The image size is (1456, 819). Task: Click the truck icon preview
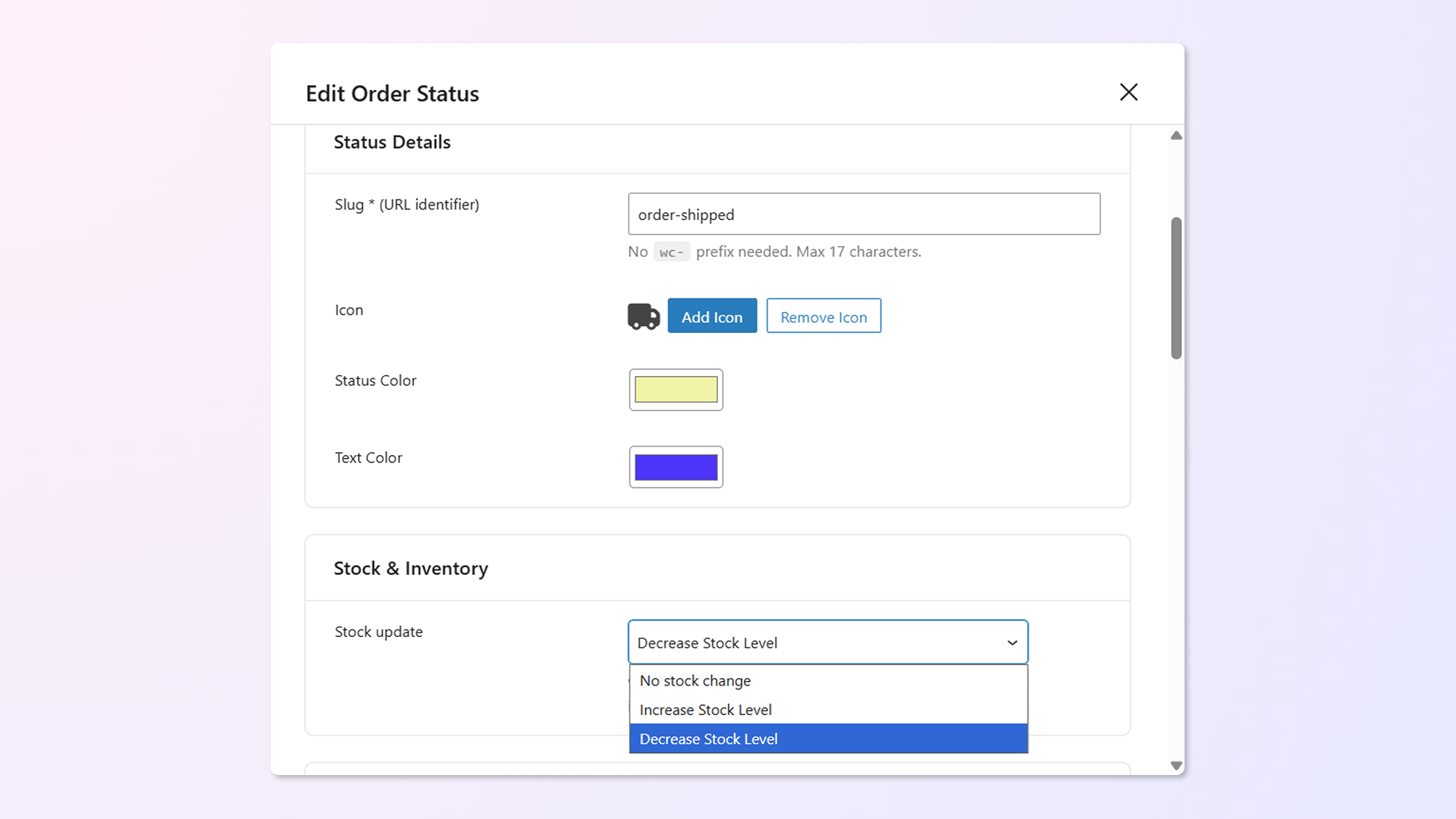coord(643,316)
